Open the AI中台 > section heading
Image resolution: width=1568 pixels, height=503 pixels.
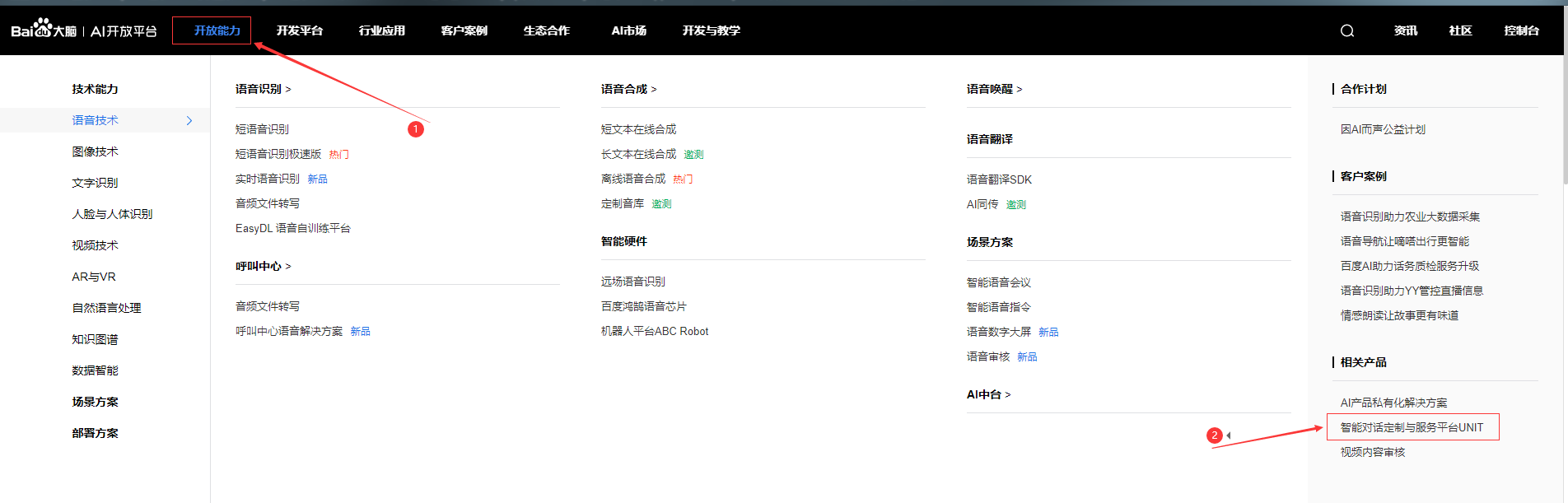(x=989, y=394)
